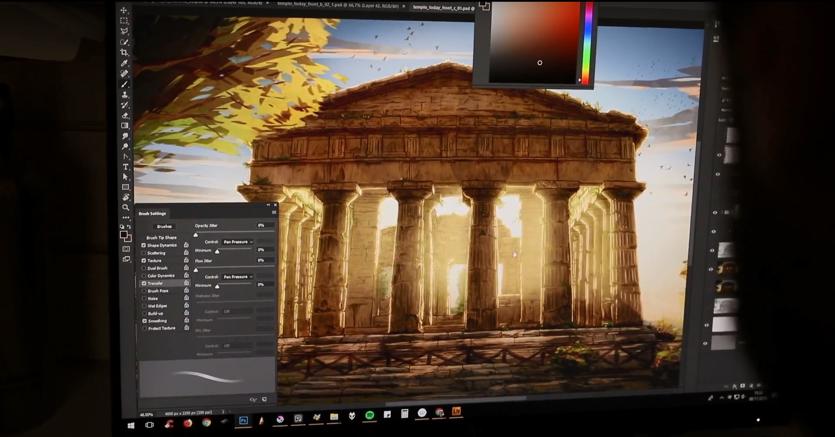
Task: Select the Healing Brush tool
Action: (x=125, y=73)
